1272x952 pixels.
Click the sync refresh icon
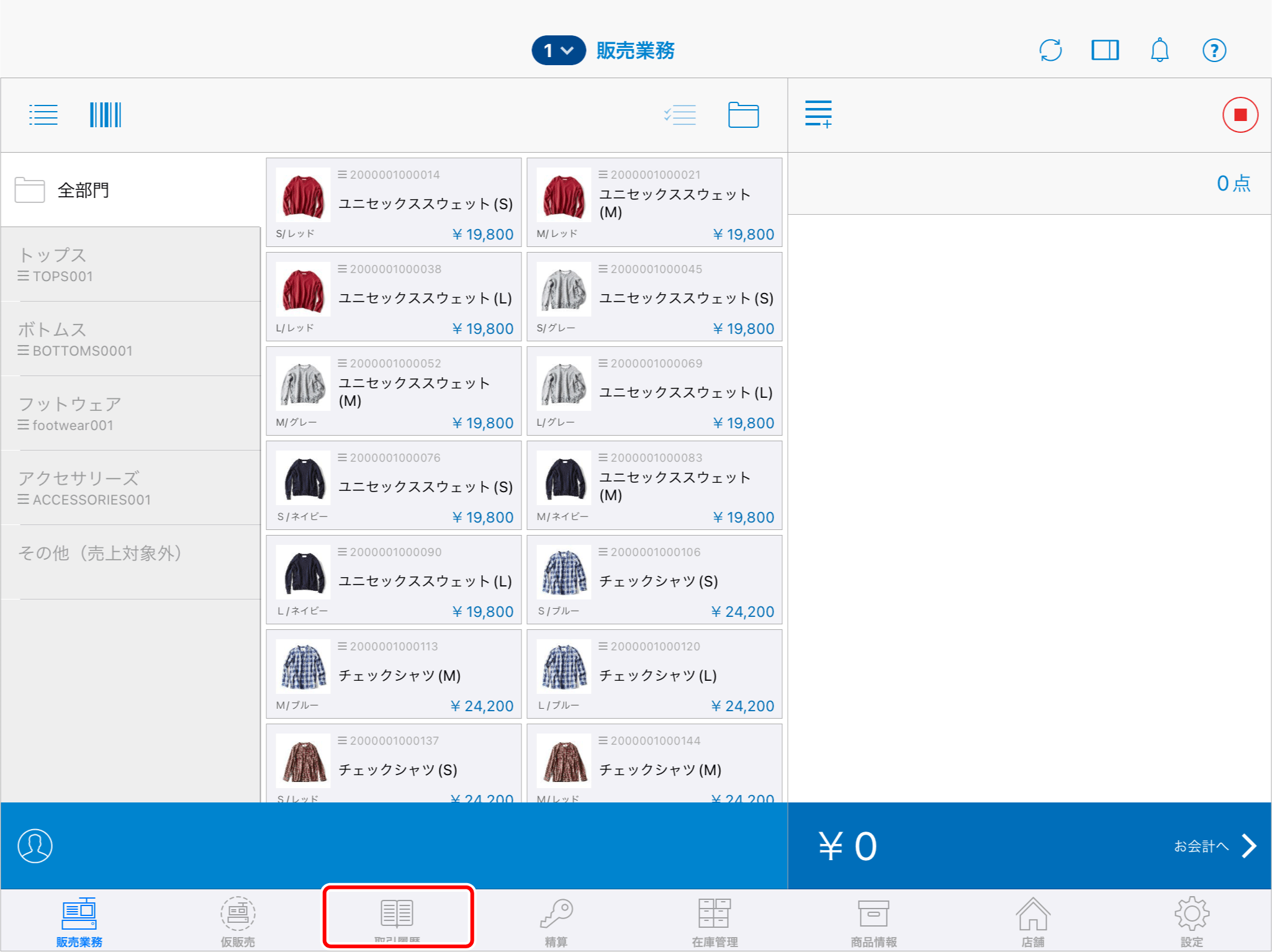click(1050, 50)
